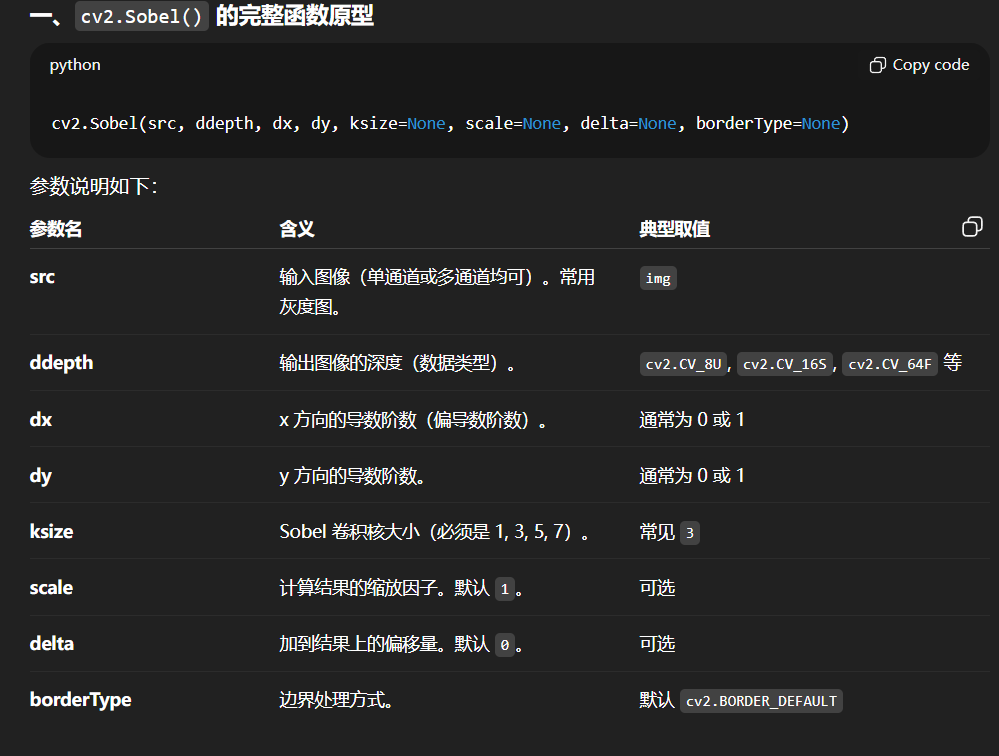Click the cv2.CV_8U code chip

pyautogui.click(x=685, y=364)
